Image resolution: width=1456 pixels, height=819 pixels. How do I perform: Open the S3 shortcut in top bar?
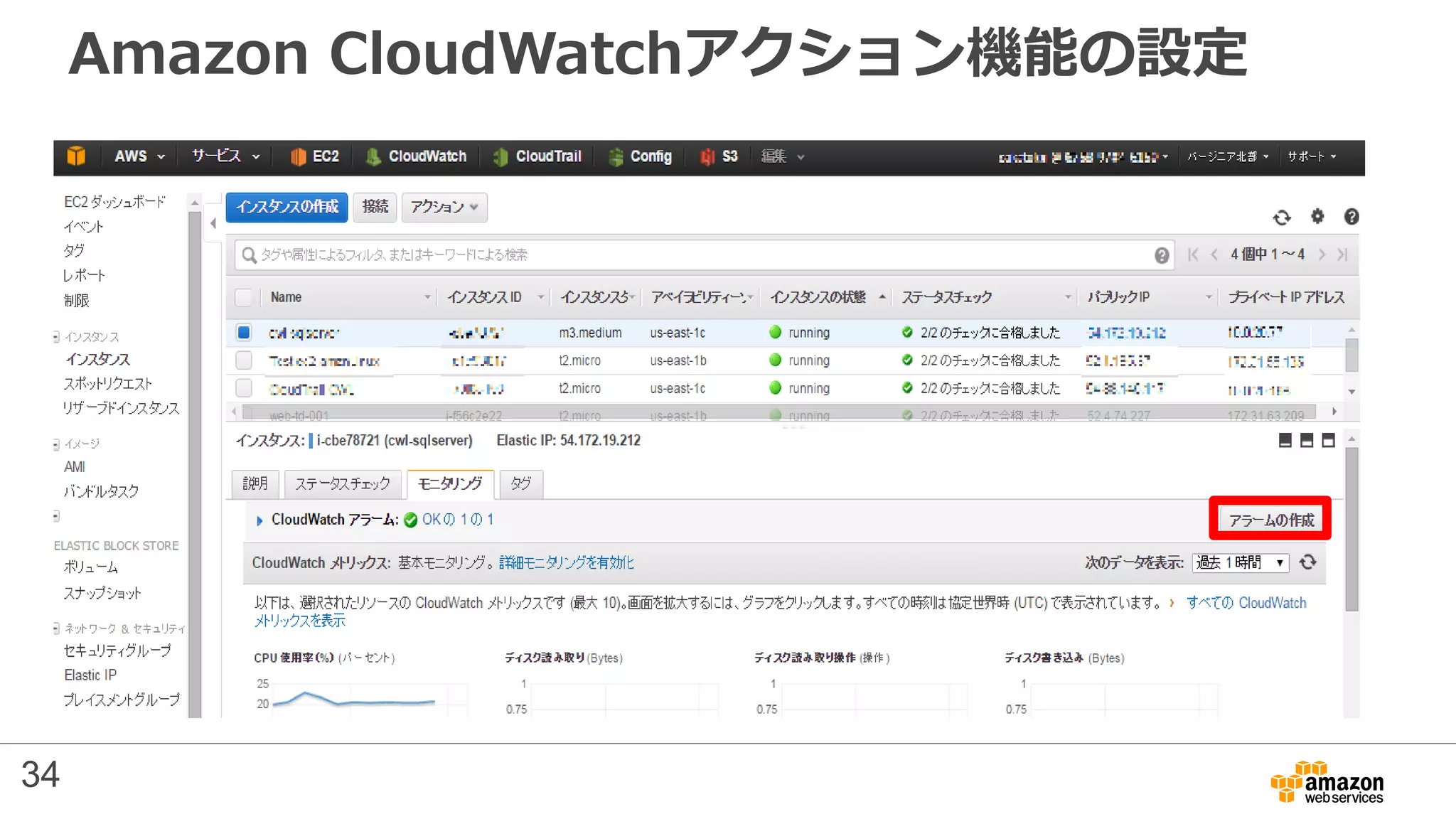(x=719, y=156)
